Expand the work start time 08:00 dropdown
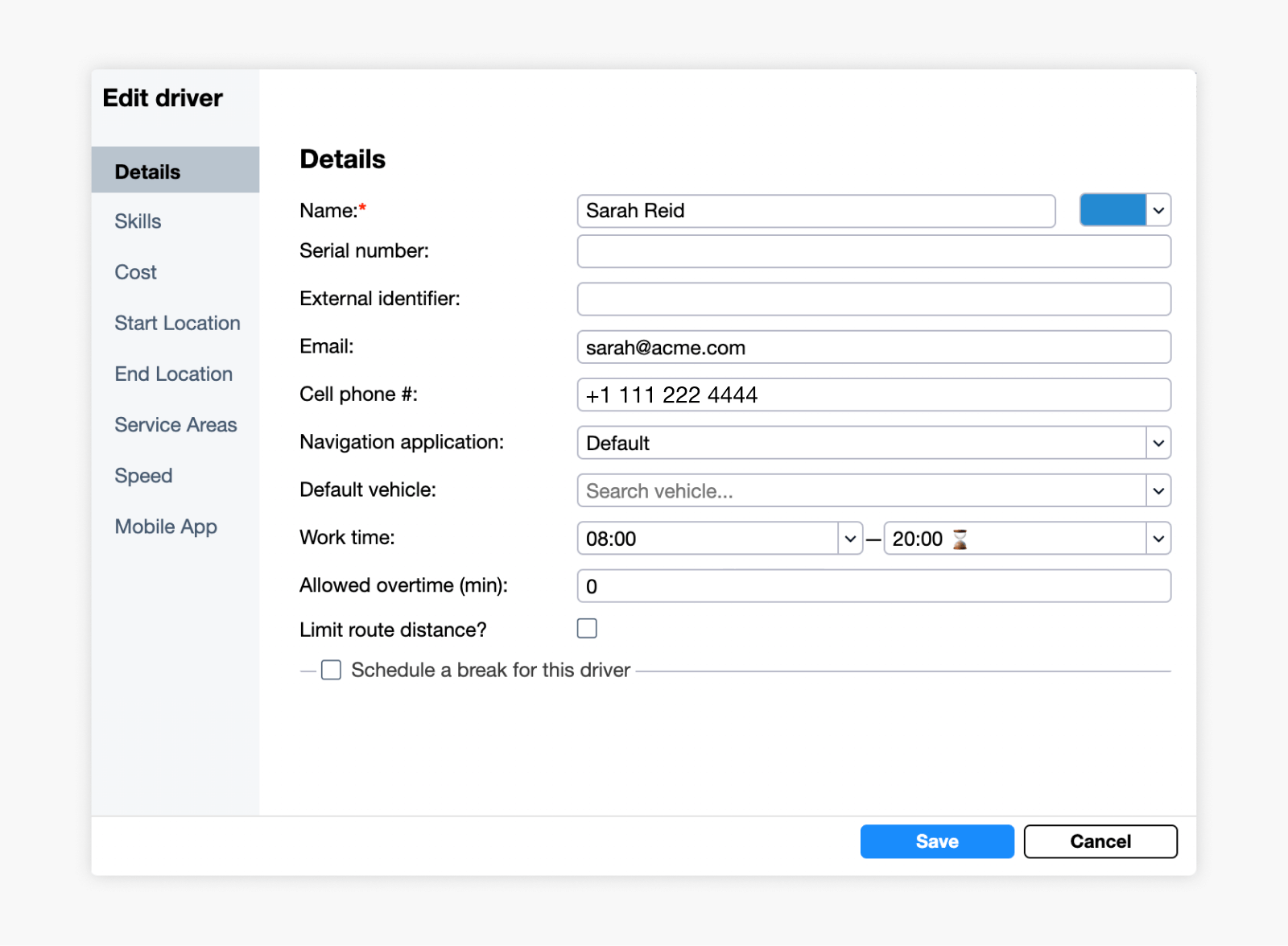 pos(850,539)
